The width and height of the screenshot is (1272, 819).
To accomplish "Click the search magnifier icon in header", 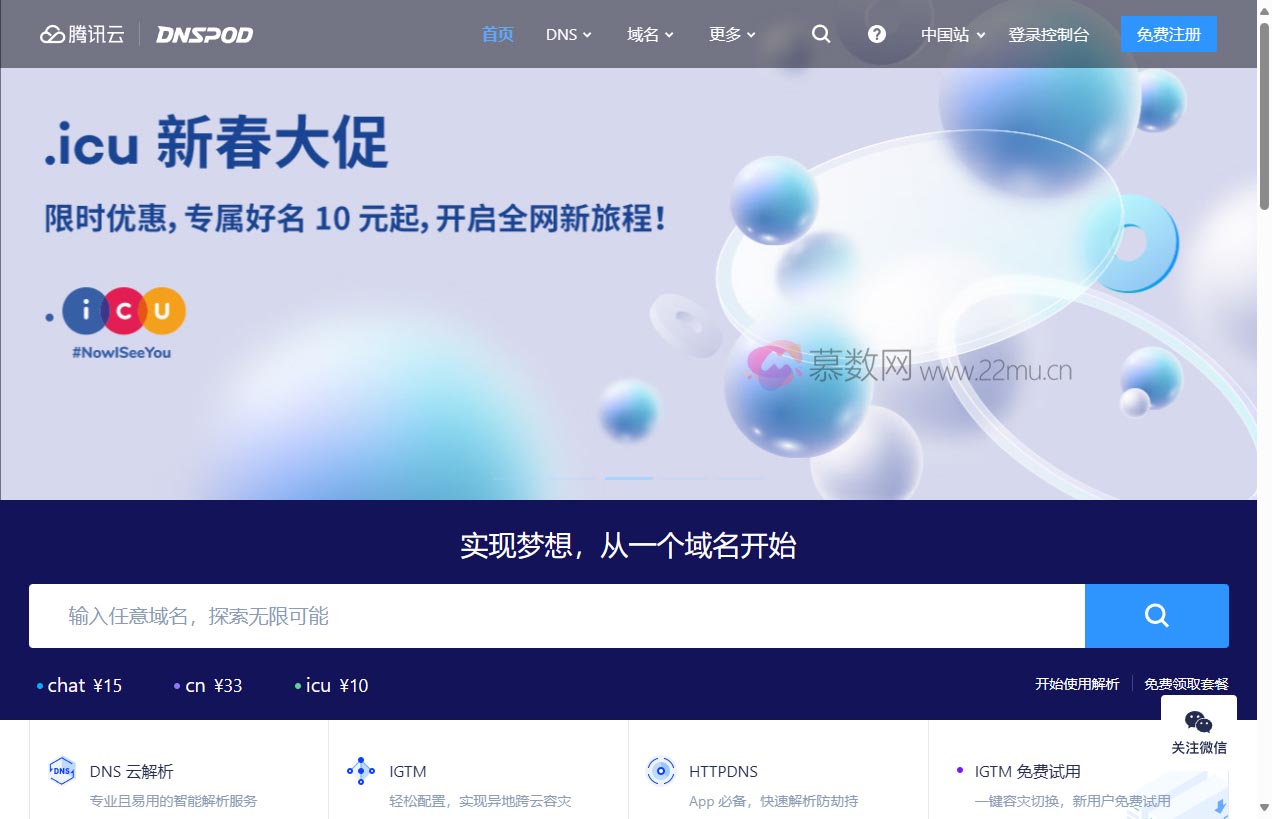I will pyautogui.click(x=821, y=34).
